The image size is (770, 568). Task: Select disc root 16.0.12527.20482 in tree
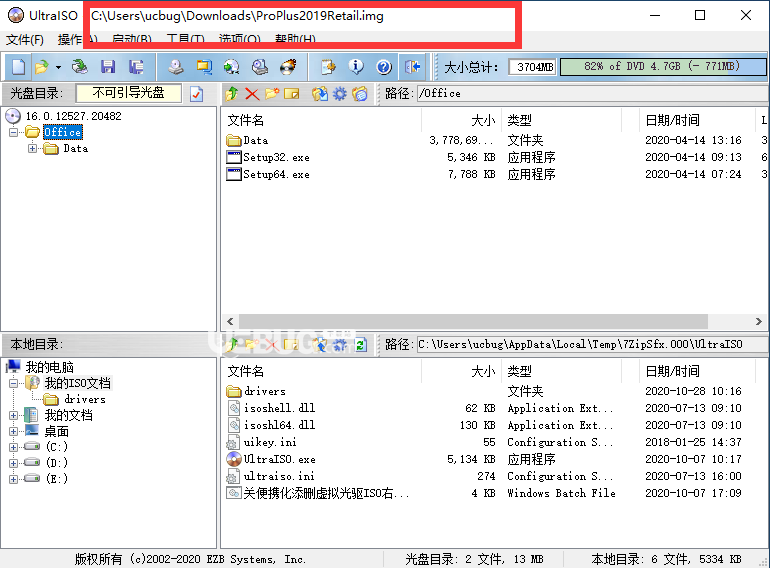tap(73, 116)
